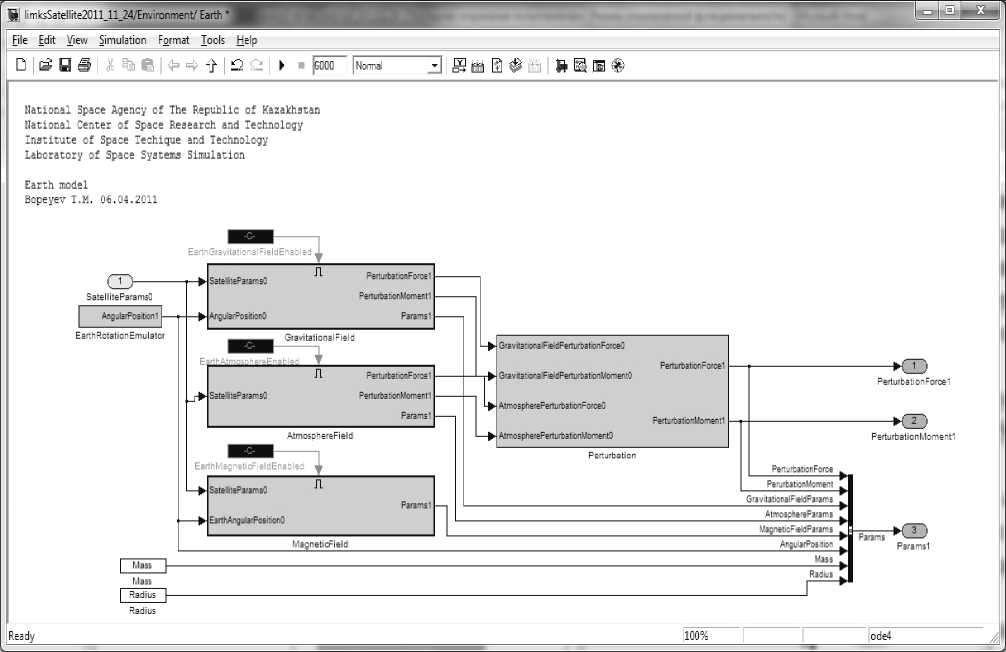The width and height of the screenshot is (1006, 652).
Task: Click the fourth icon right of the Normal dropdown
Action: point(516,65)
